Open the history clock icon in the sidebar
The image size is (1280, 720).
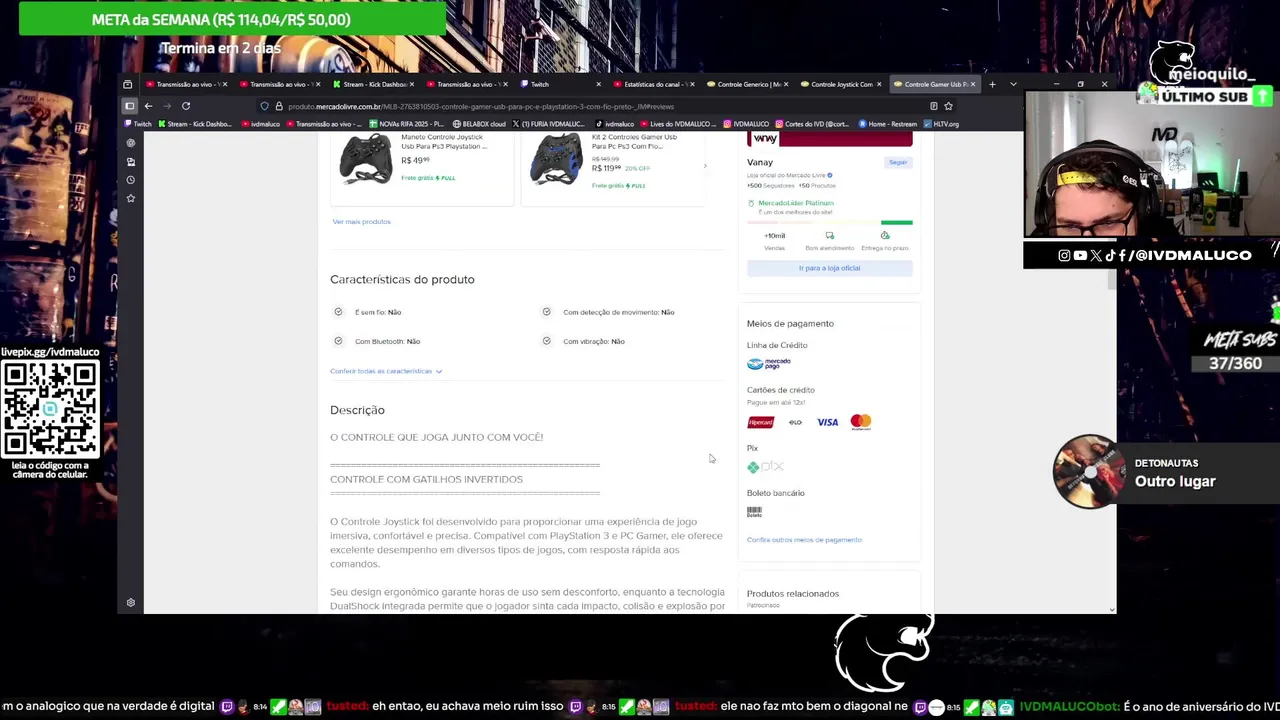coord(131,180)
